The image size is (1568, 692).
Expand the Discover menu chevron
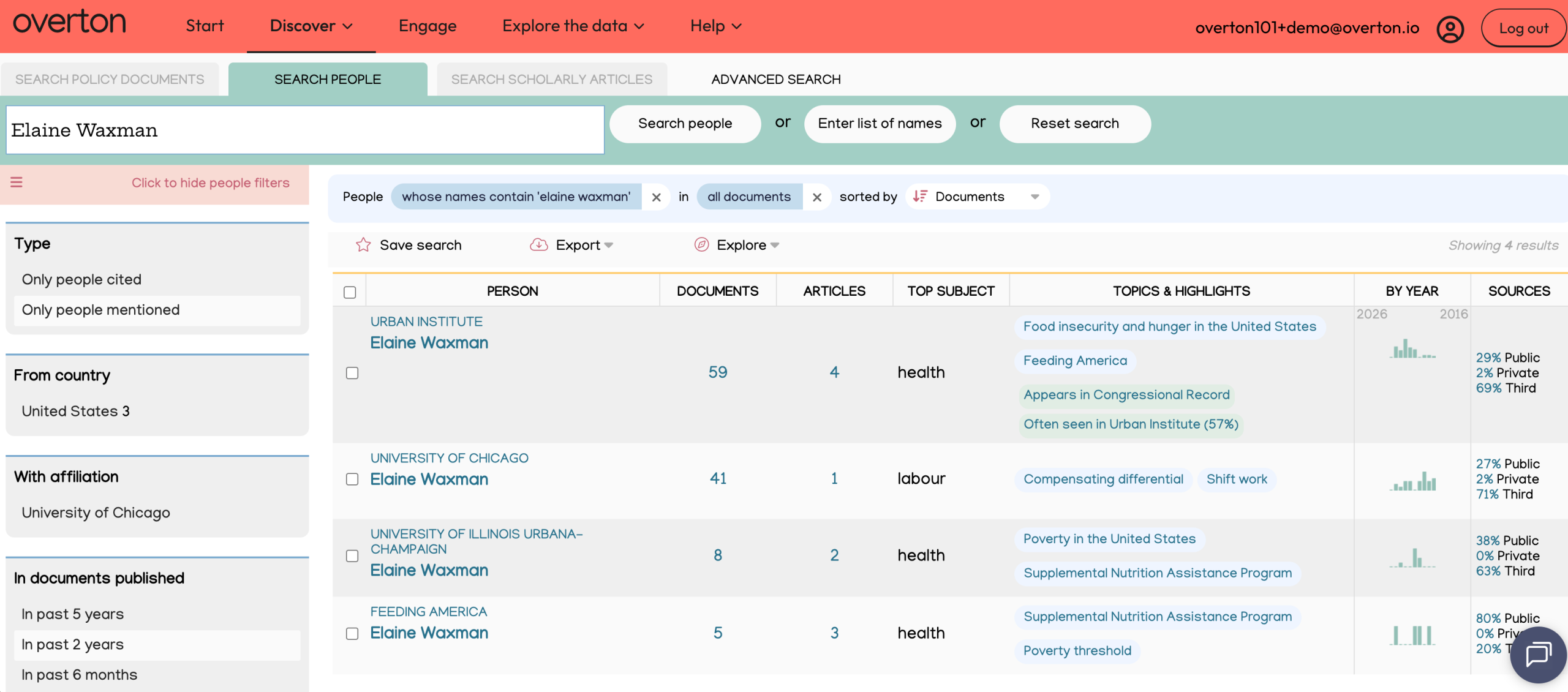[347, 26]
